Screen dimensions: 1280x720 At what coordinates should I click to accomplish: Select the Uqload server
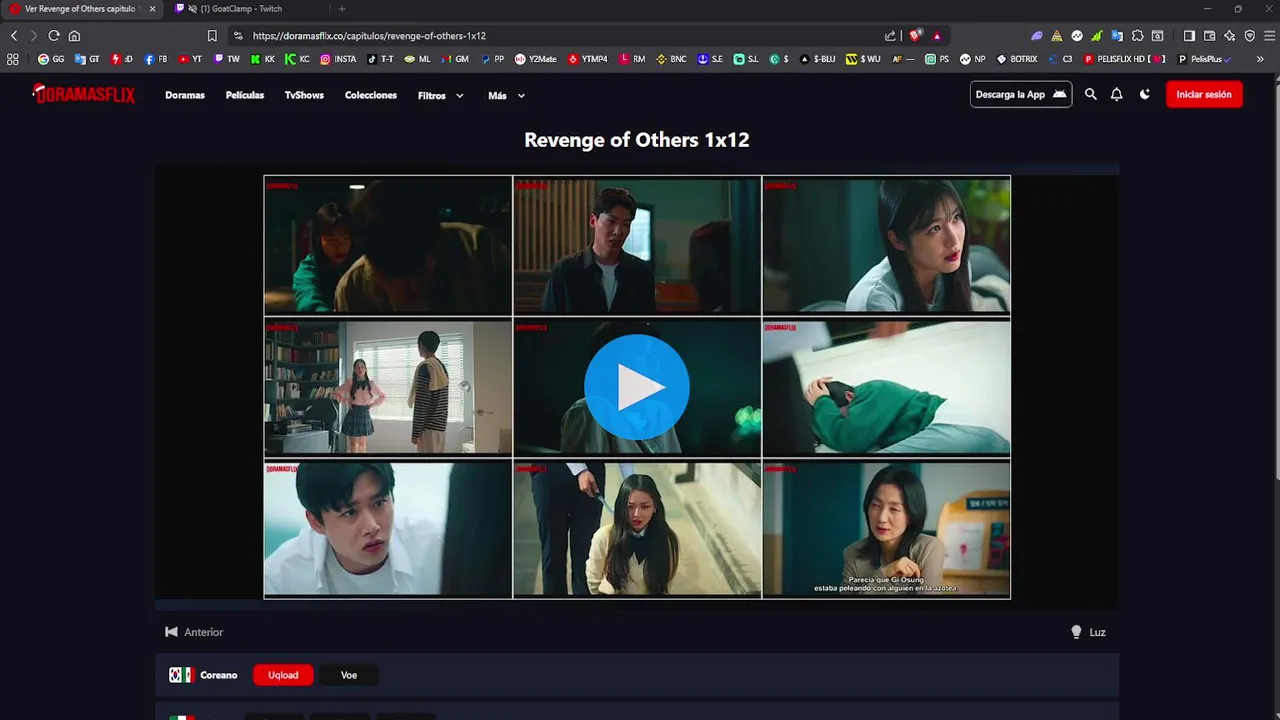pyautogui.click(x=283, y=675)
